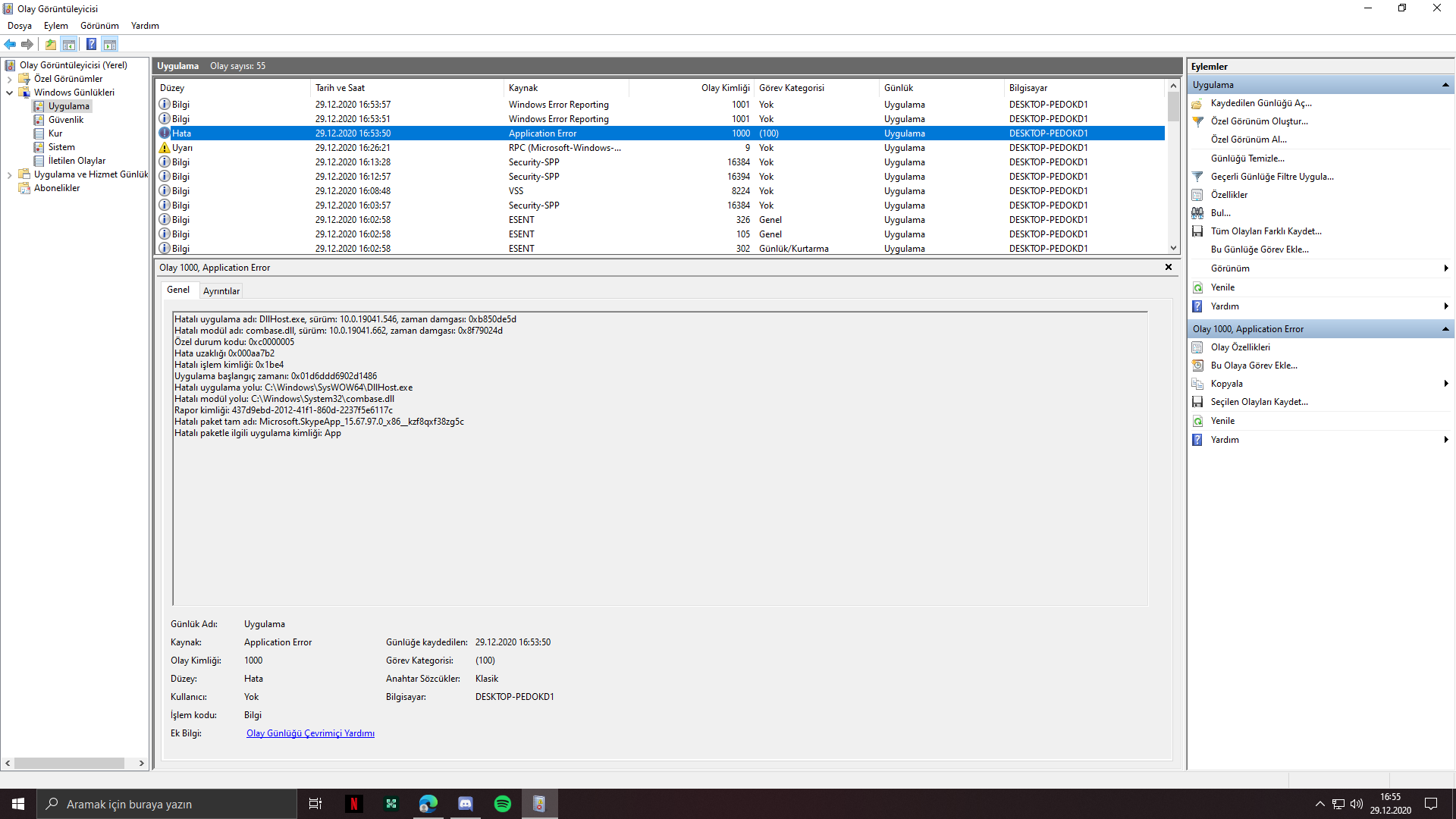Click the event list scroll-down arrow
Viewport: 1456px width, 819px height.
point(1173,248)
